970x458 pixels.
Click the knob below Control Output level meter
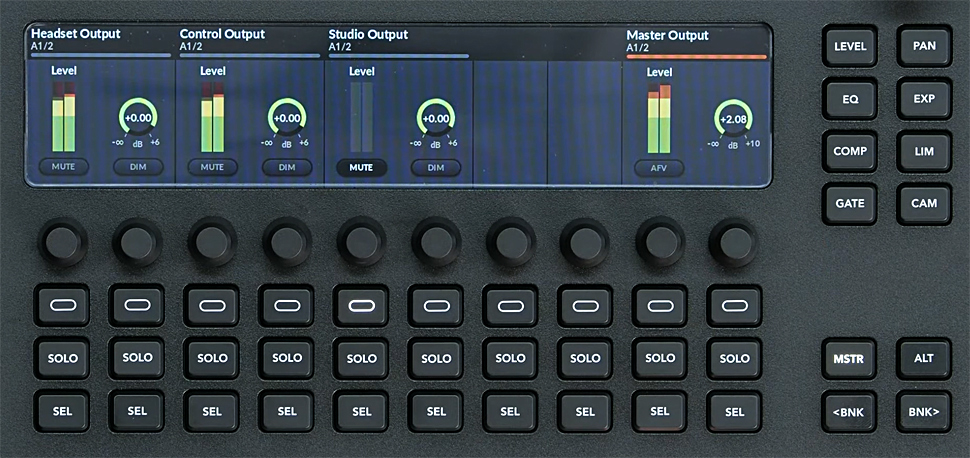[212, 242]
